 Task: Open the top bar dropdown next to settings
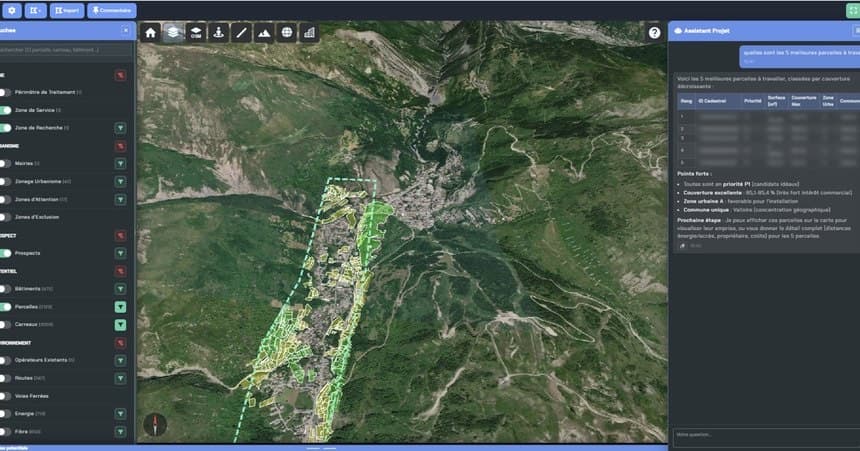[35, 10]
